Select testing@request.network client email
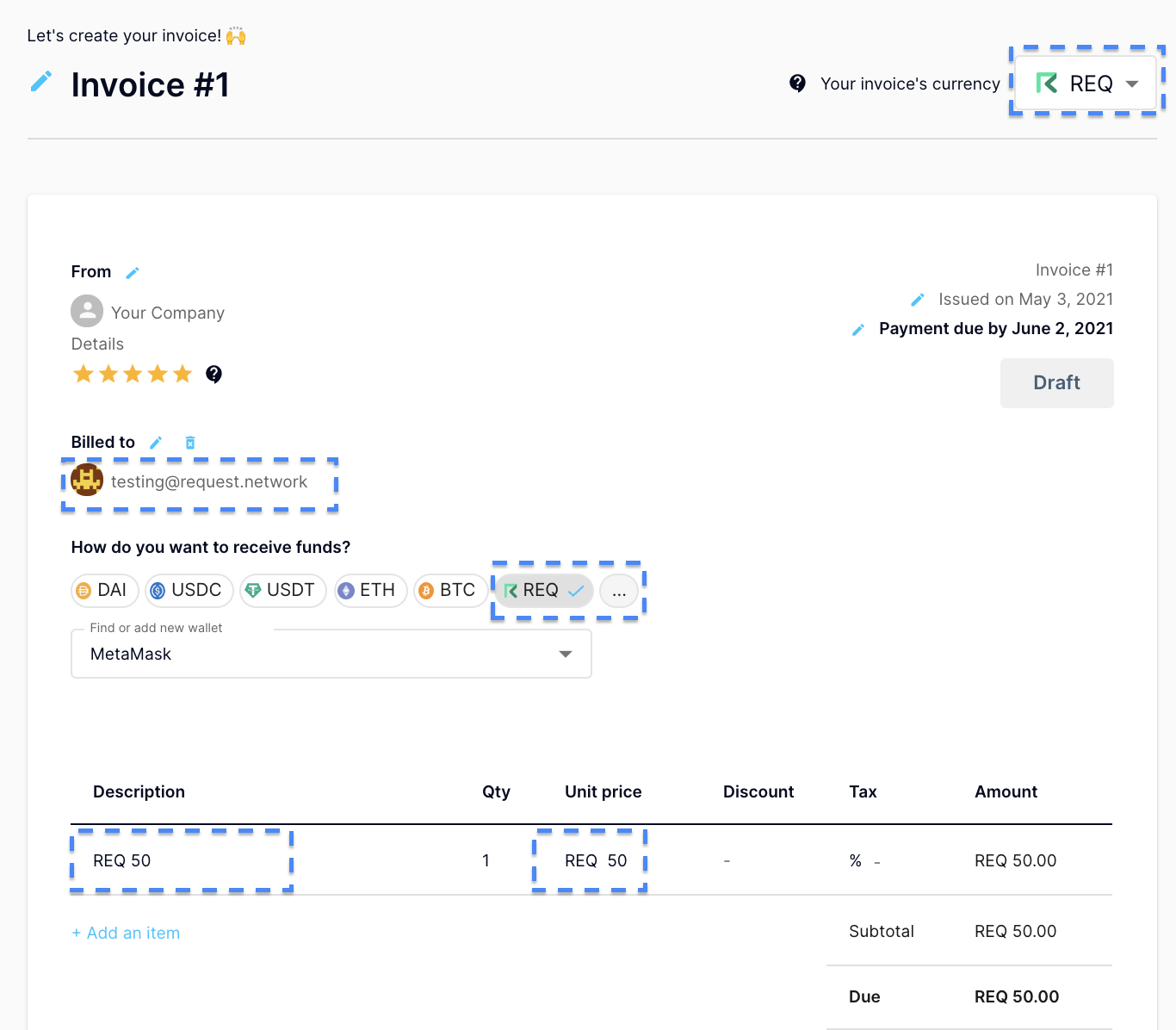Image resolution: width=1176 pixels, height=1030 pixels. [209, 481]
